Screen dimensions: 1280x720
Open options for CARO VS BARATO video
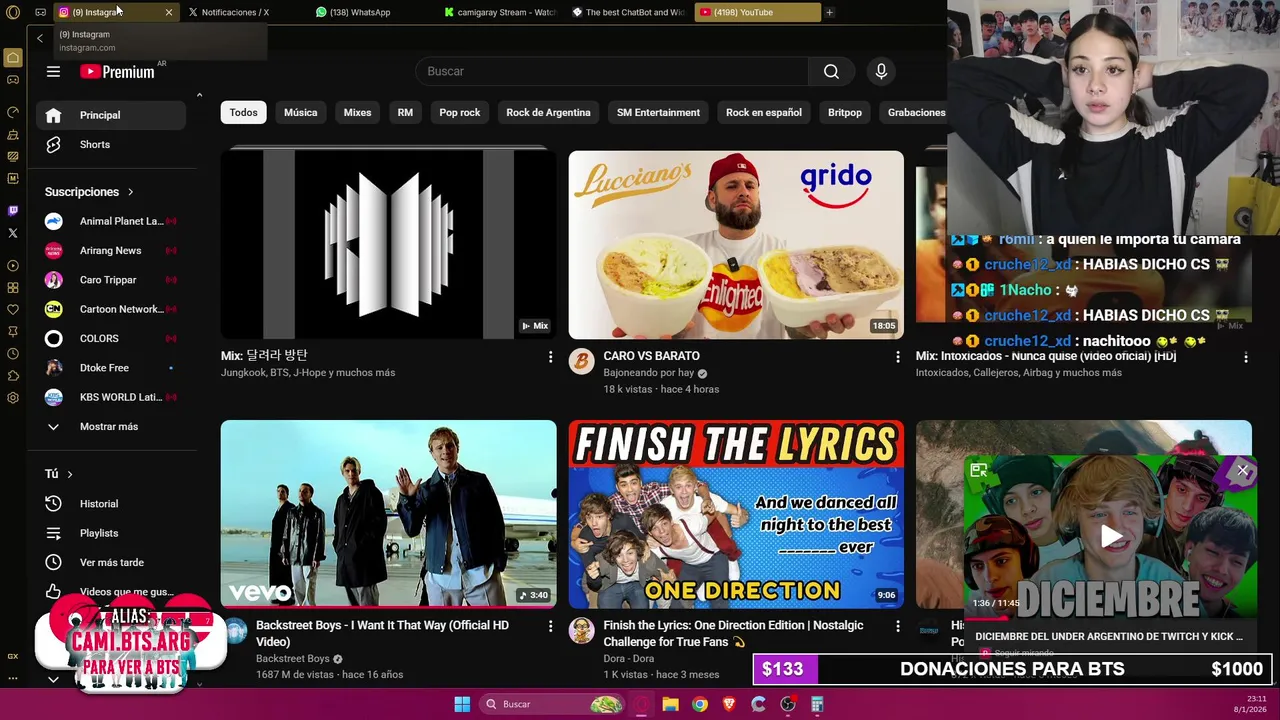(897, 357)
